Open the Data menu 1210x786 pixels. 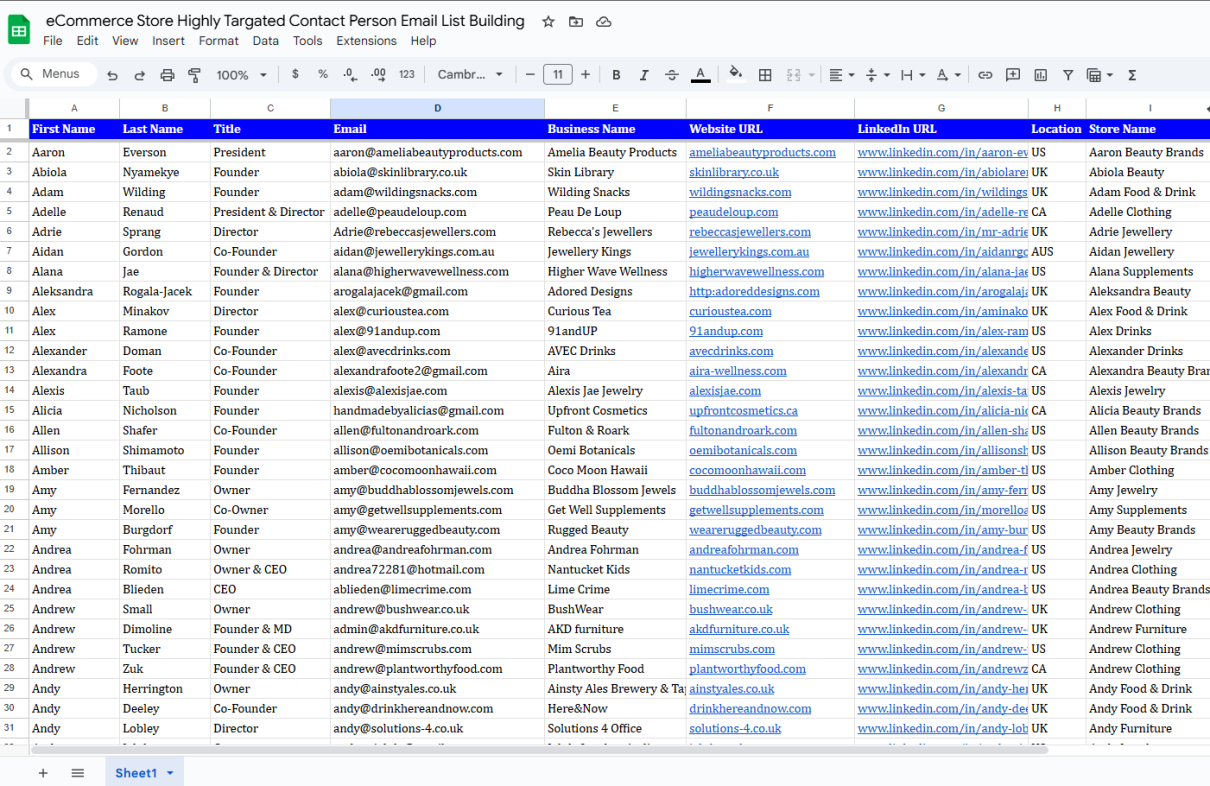point(266,41)
